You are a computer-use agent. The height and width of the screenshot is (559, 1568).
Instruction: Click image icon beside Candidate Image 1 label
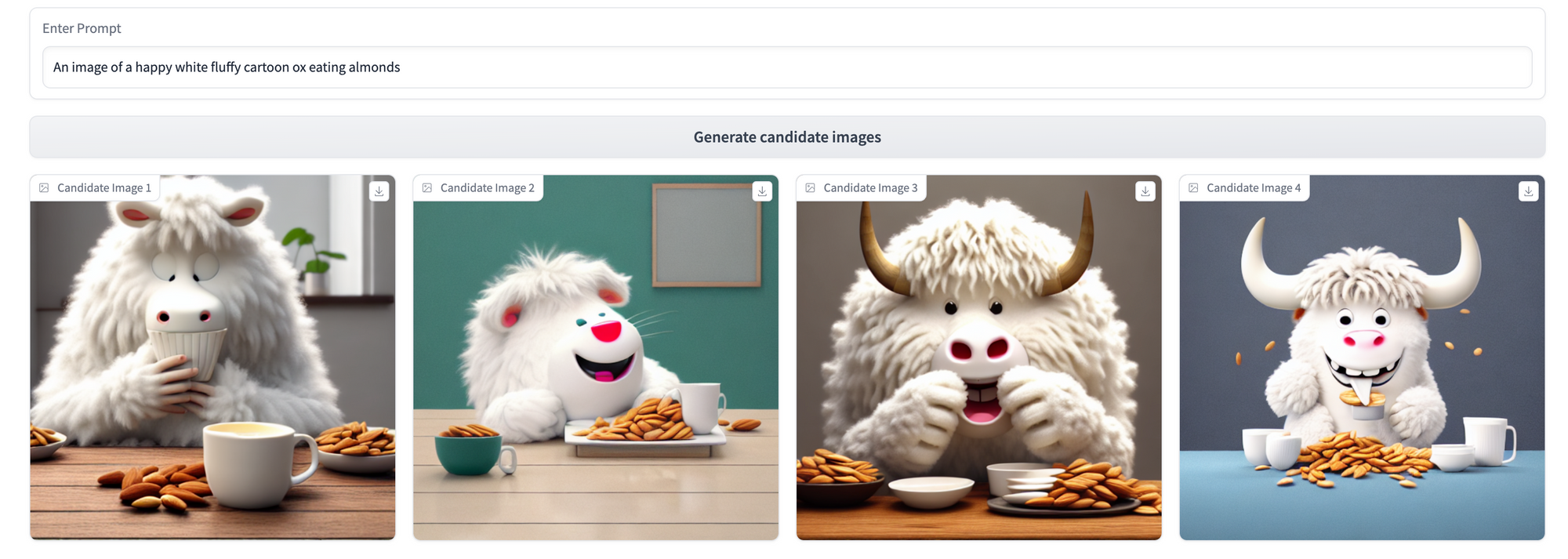click(x=45, y=188)
